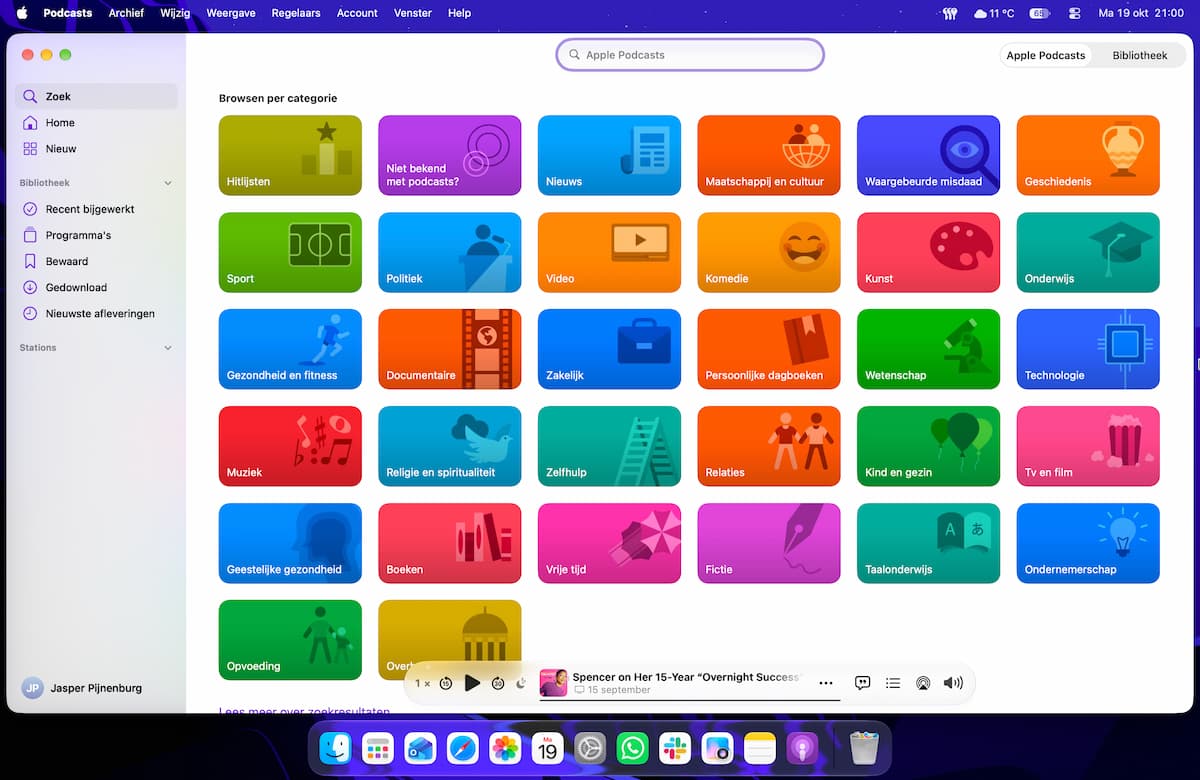Collapse the Bibliotheek section
This screenshot has height=780, width=1200.
pos(168,183)
